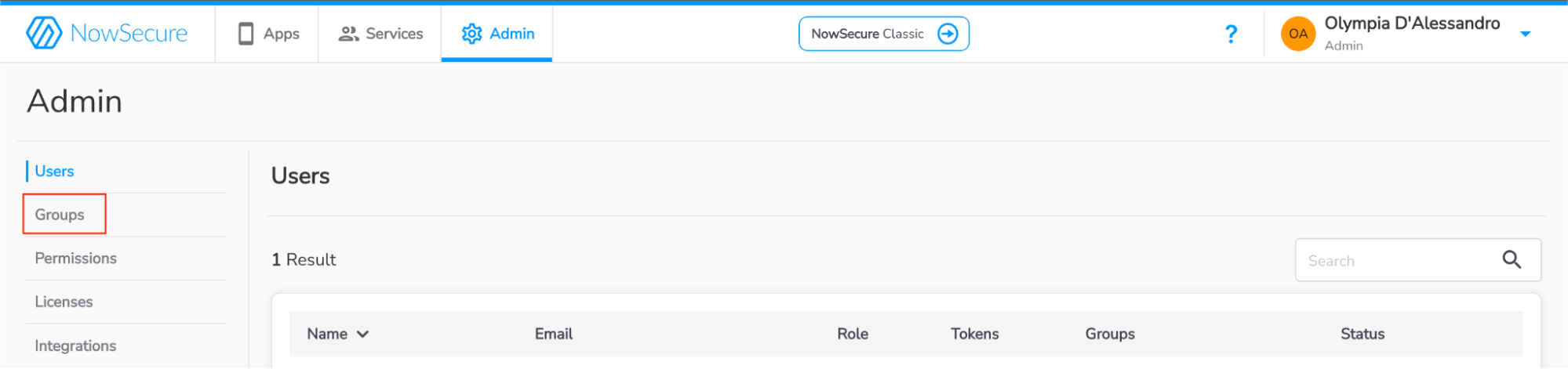Select Licenses in the sidebar
This screenshot has height=369, width=1568.
(64, 302)
